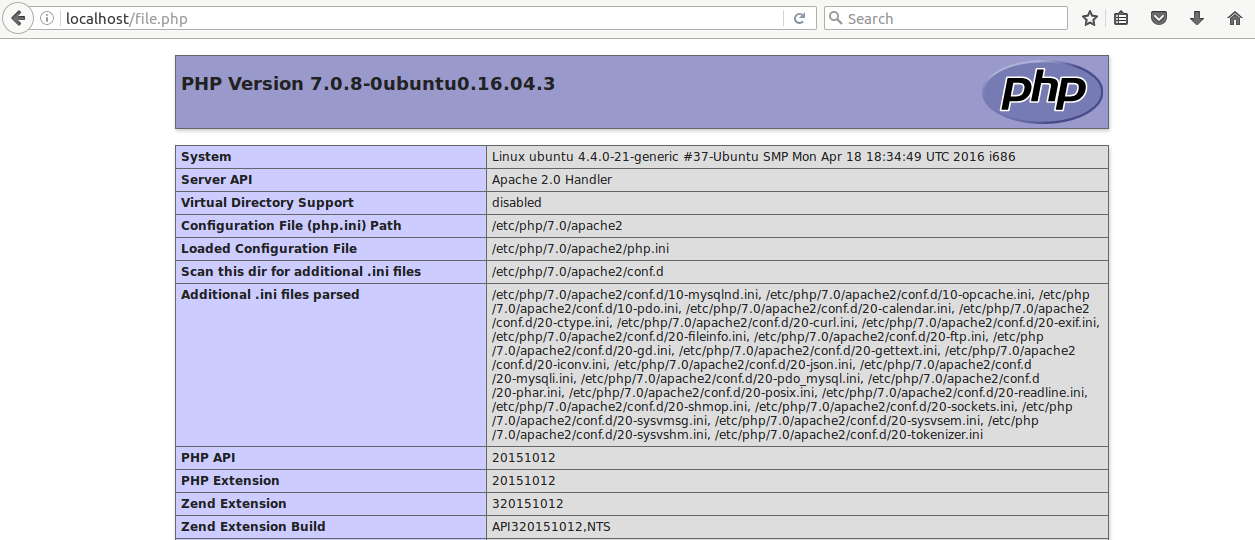Show bookmarks list icon
Viewport: 1255px width, 540px height.
[x=1121, y=18]
